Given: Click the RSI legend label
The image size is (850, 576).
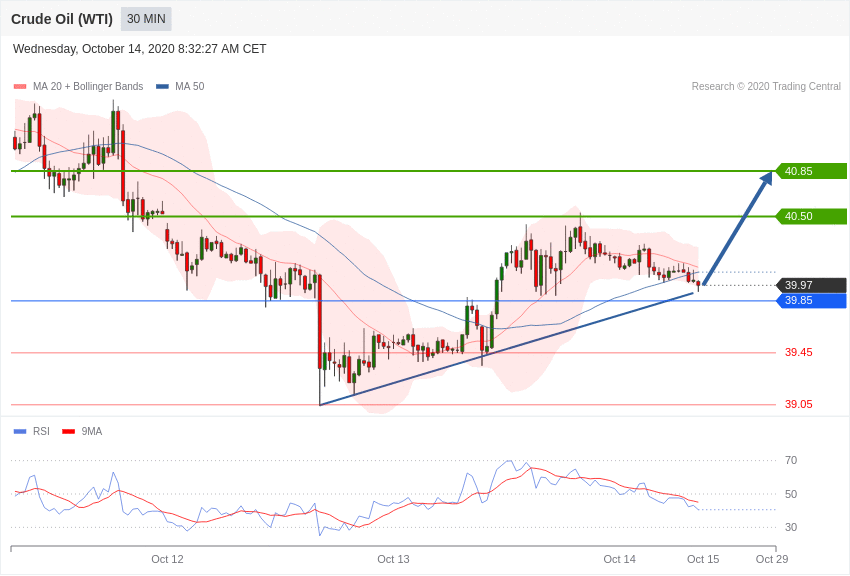Looking at the screenshot, I should (41, 431).
